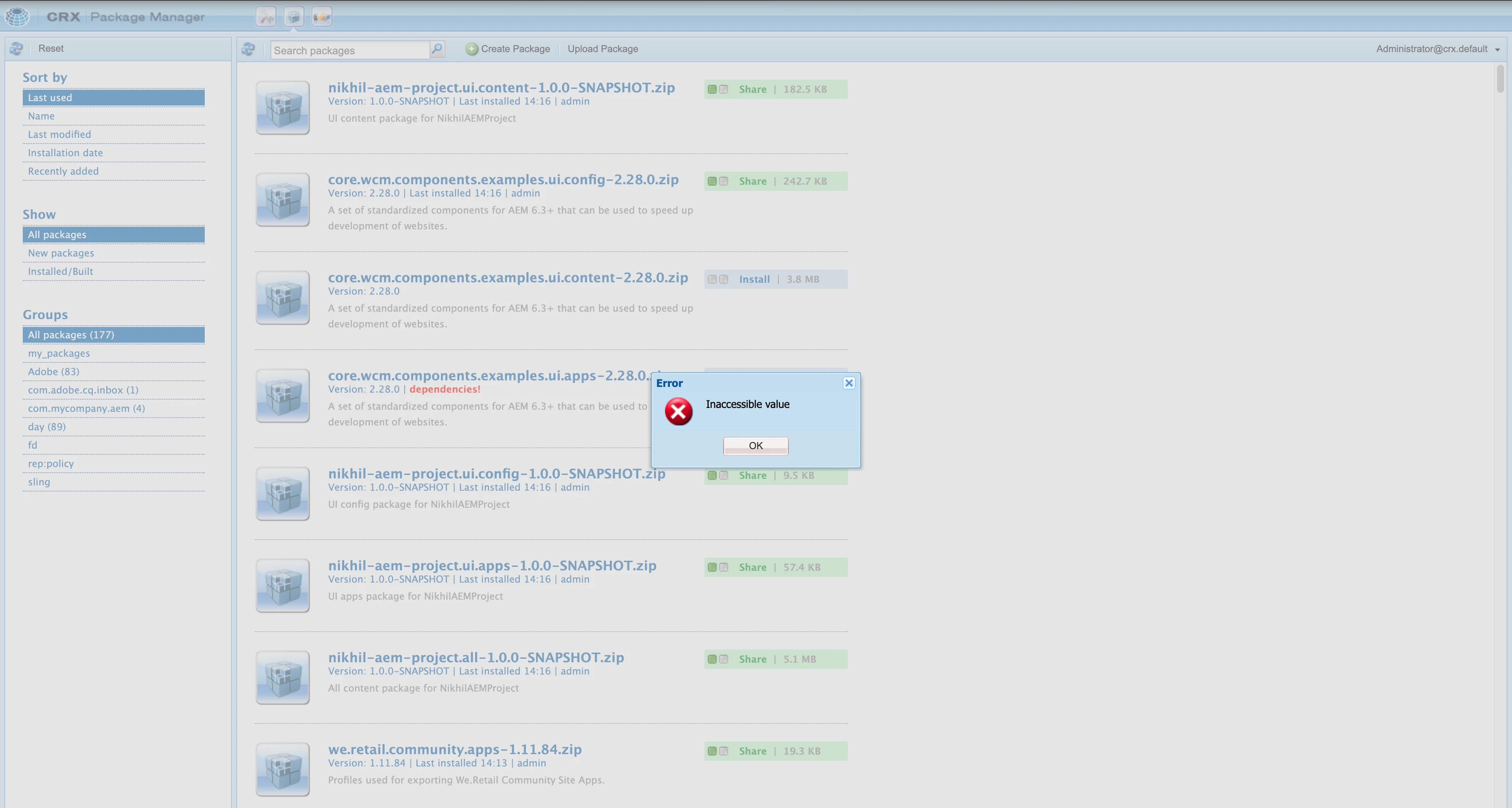
Task: Open the Package Share icon in header
Action: pos(322,17)
